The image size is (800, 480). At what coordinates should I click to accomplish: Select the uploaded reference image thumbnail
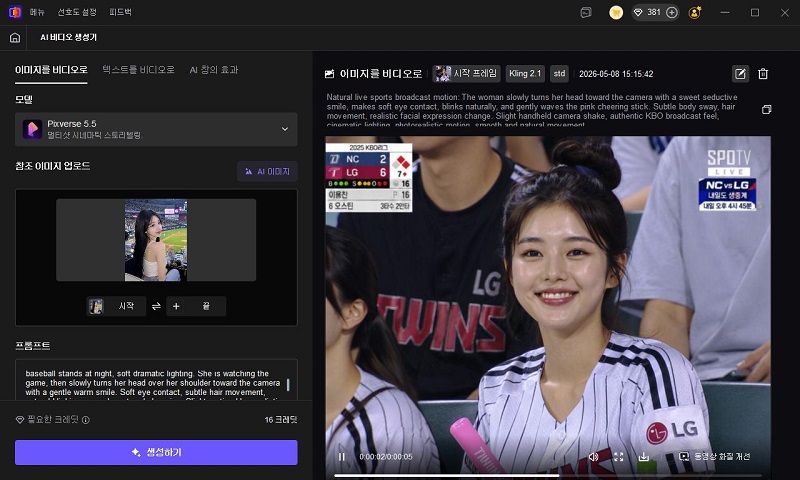(156, 240)
